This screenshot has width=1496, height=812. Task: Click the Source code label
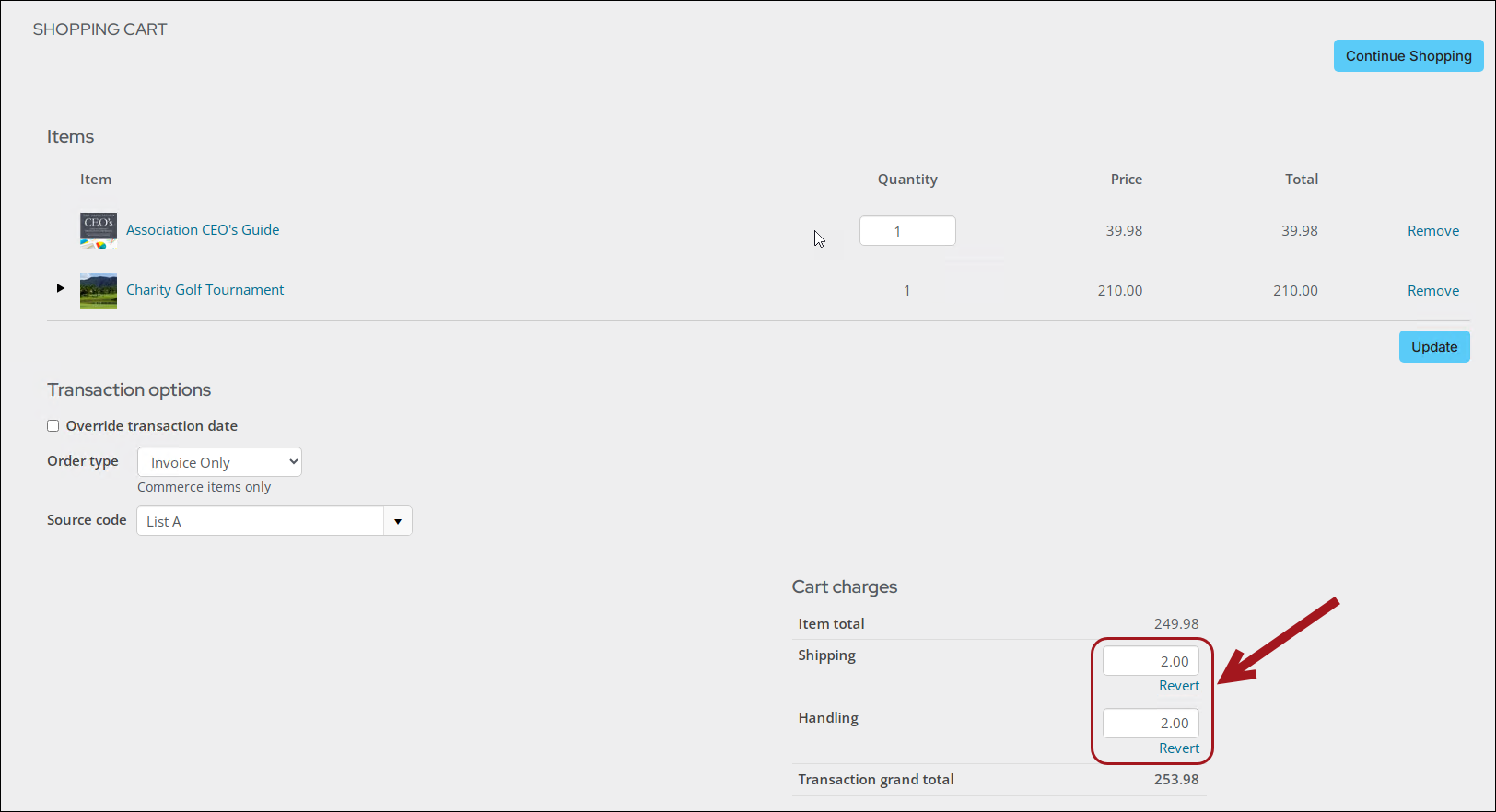[x=87, y=520]
